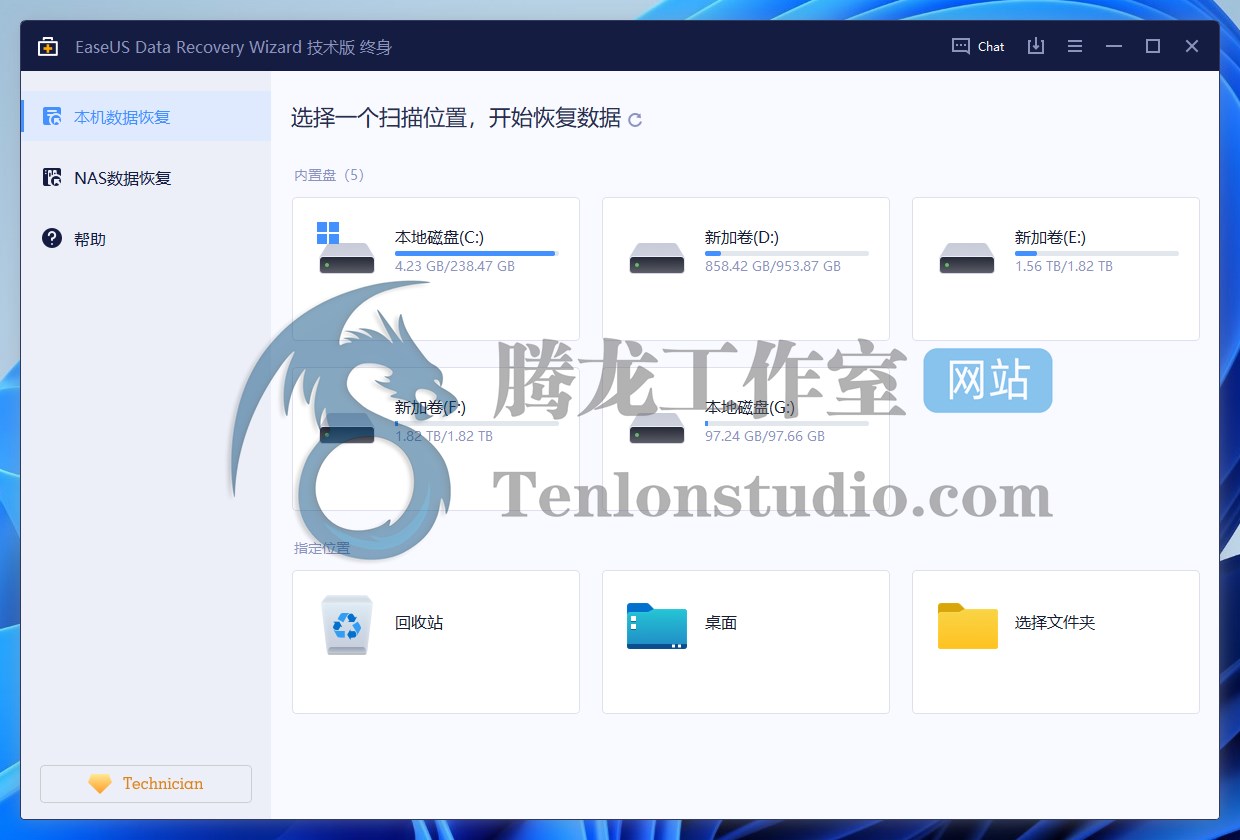Choose 选择文件夹 to pick a folder
Viewport: 1240px width, 840px height.
point(1055,622)
